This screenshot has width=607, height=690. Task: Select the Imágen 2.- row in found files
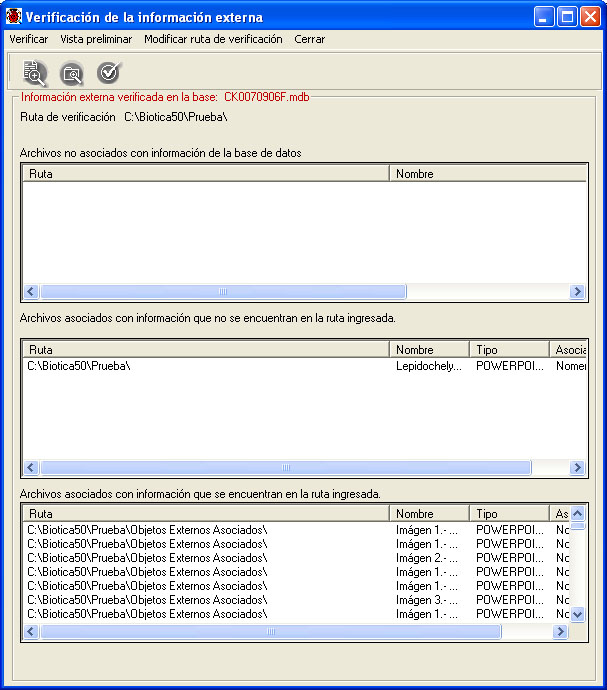(296, 558)
